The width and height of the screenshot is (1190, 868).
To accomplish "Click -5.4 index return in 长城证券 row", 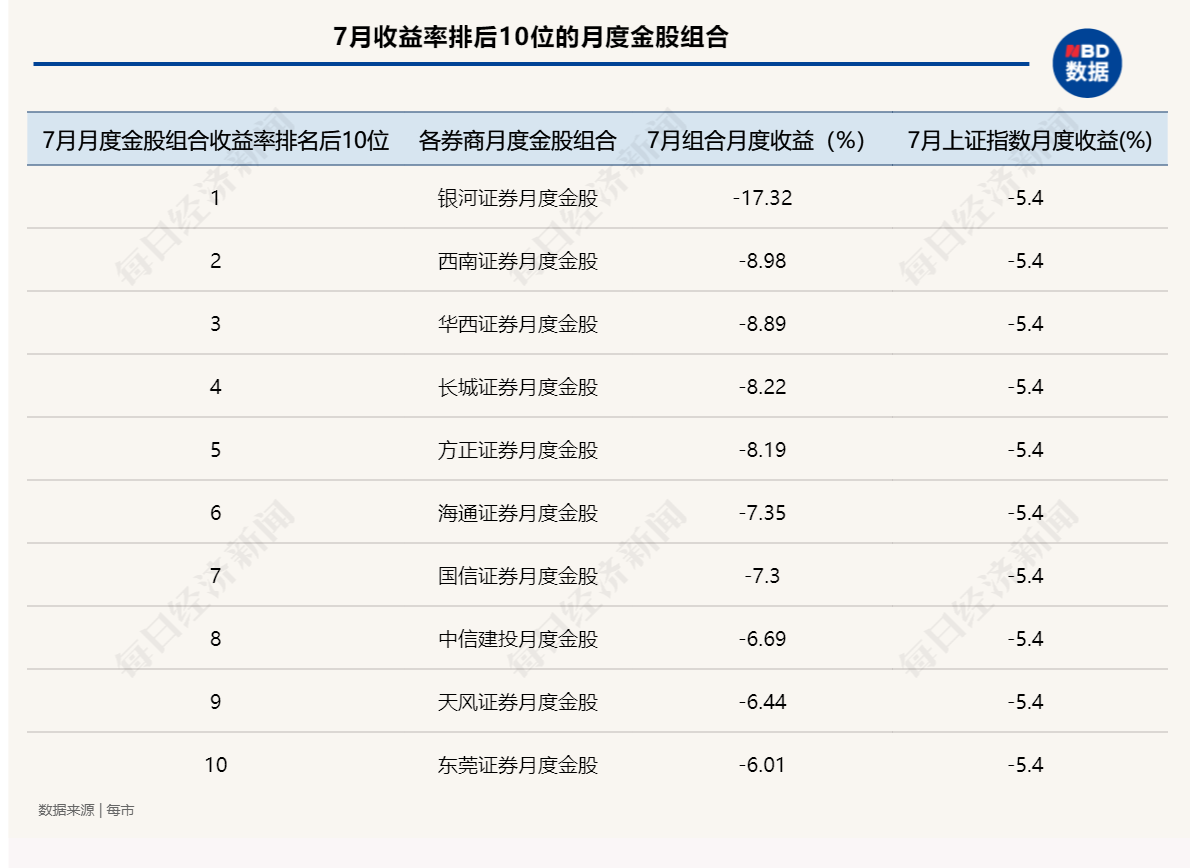I will tap(1025, 387).
